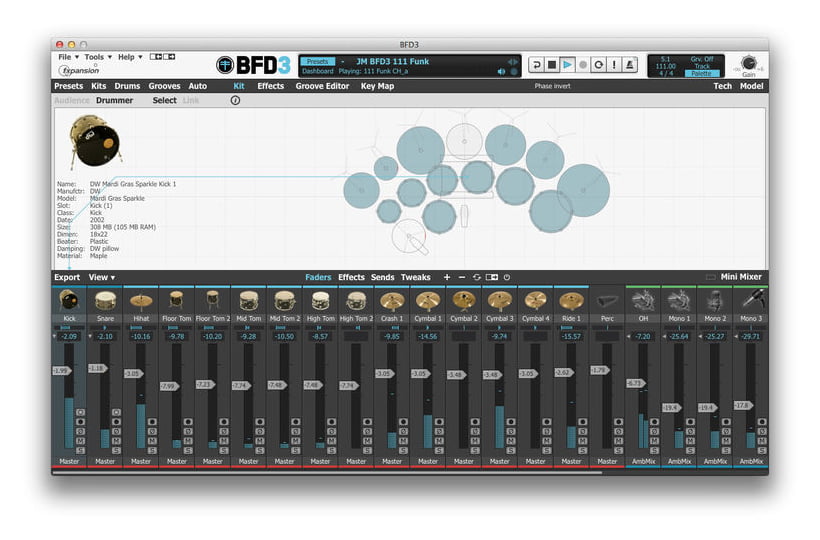Select the OH ambient mic channel image
The width and height of the screenshot is (820, 540).
643,301
